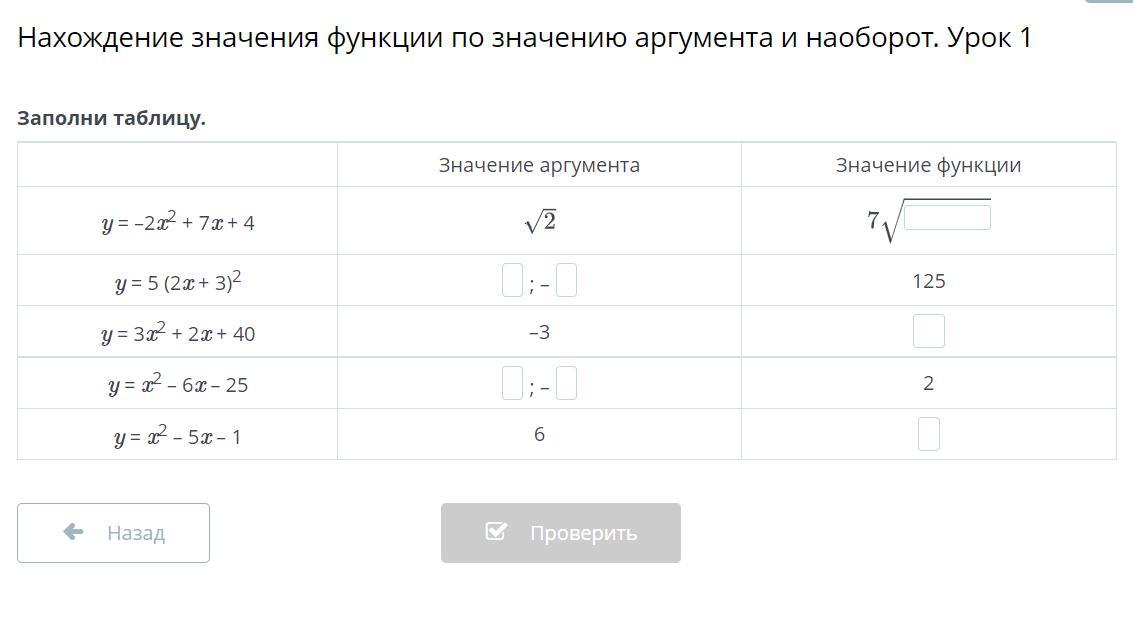
Task: Click the Назад button
Action: 113,533
